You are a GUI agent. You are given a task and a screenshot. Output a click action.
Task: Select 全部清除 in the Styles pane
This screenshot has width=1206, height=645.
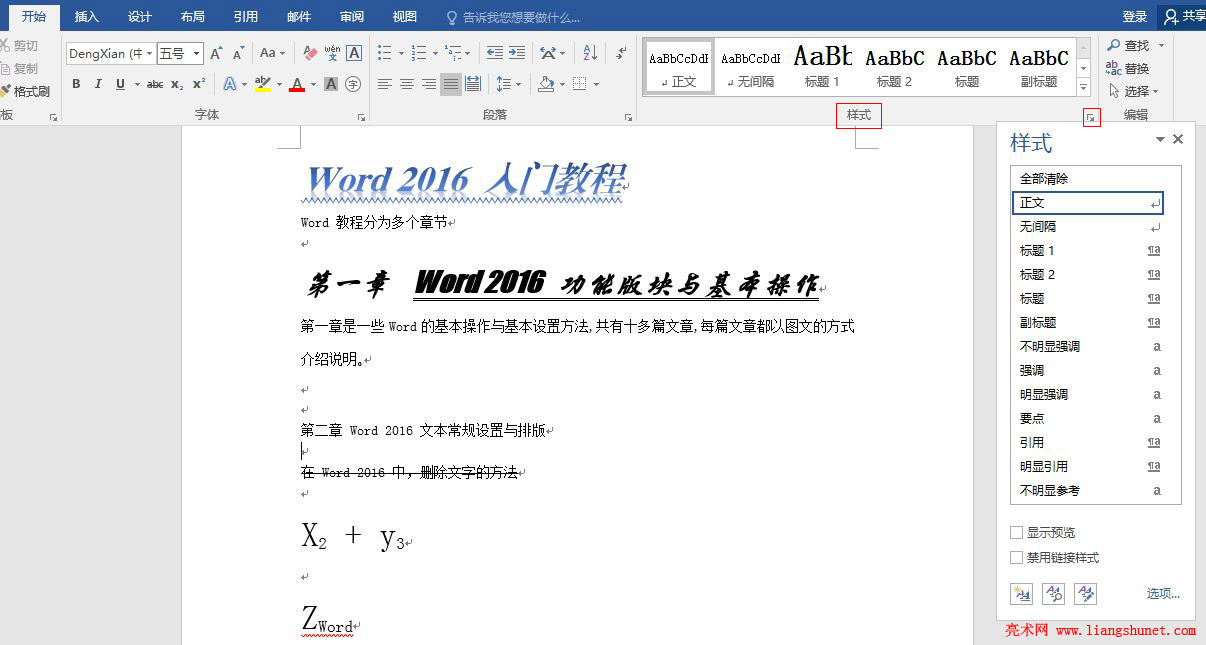(1088, 179)
